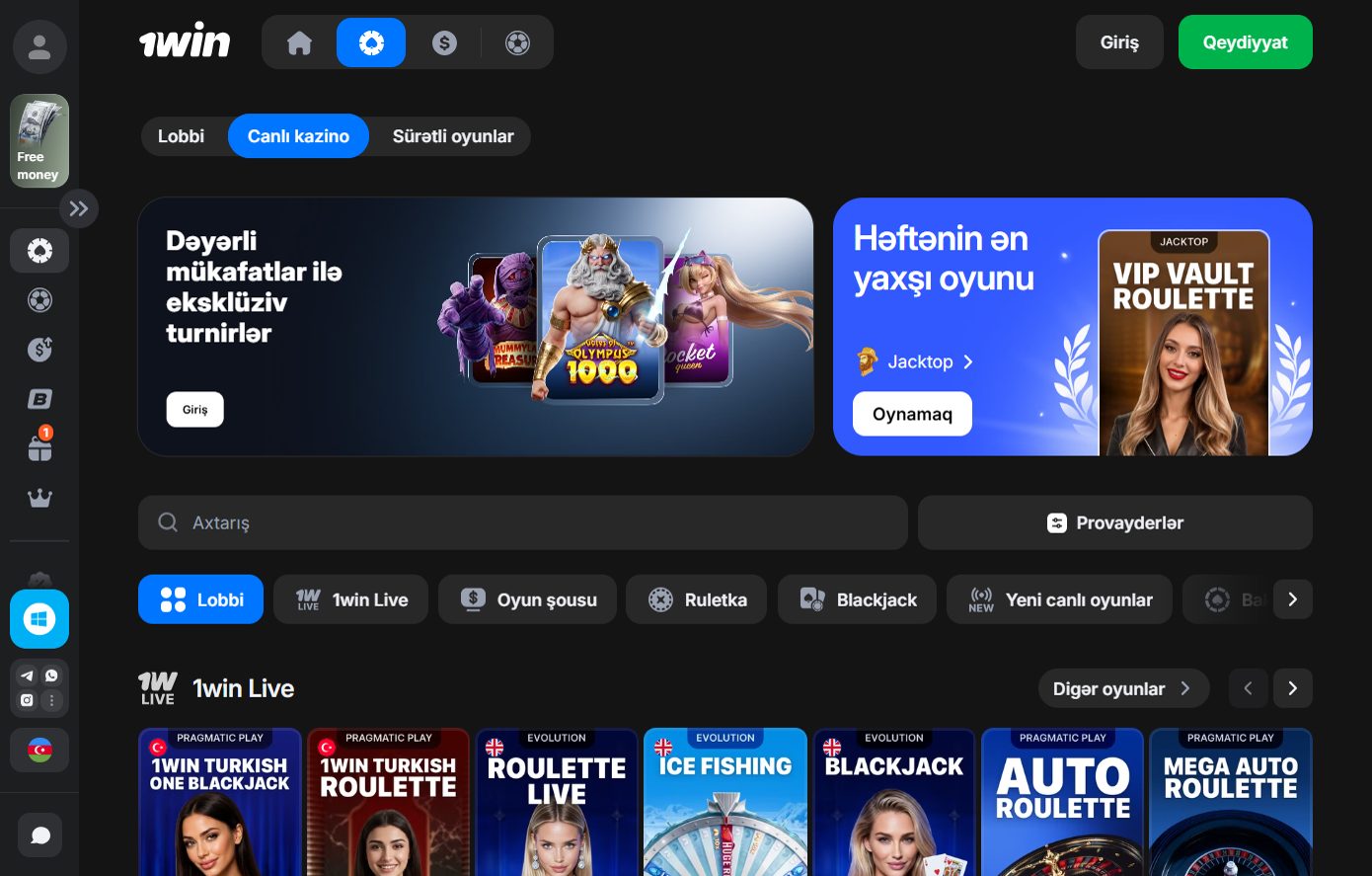
Task: Switch to the Sürətli oyunlar tab
Action: click(453, 136)
